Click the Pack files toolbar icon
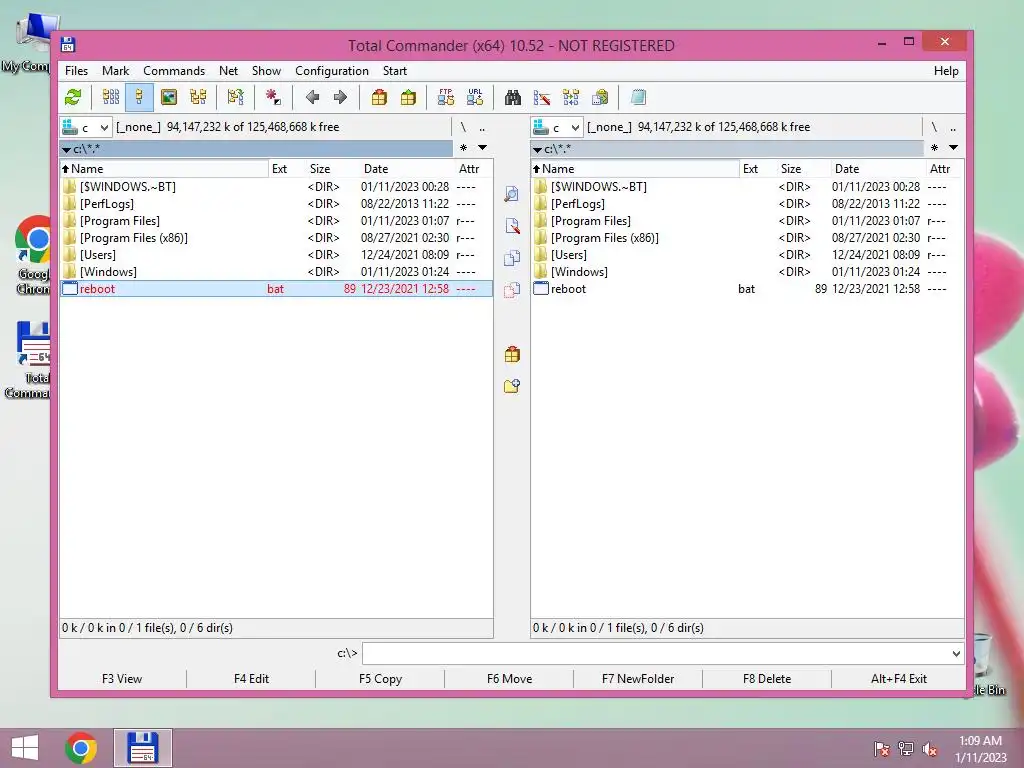Image resolution: width=1024 pixels, height=768 pixels. pos(379,97)
